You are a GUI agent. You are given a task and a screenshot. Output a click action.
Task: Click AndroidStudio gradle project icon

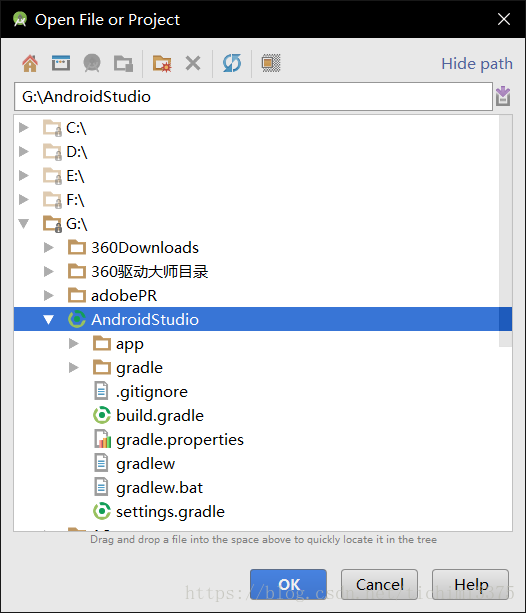tap(77, 319)
